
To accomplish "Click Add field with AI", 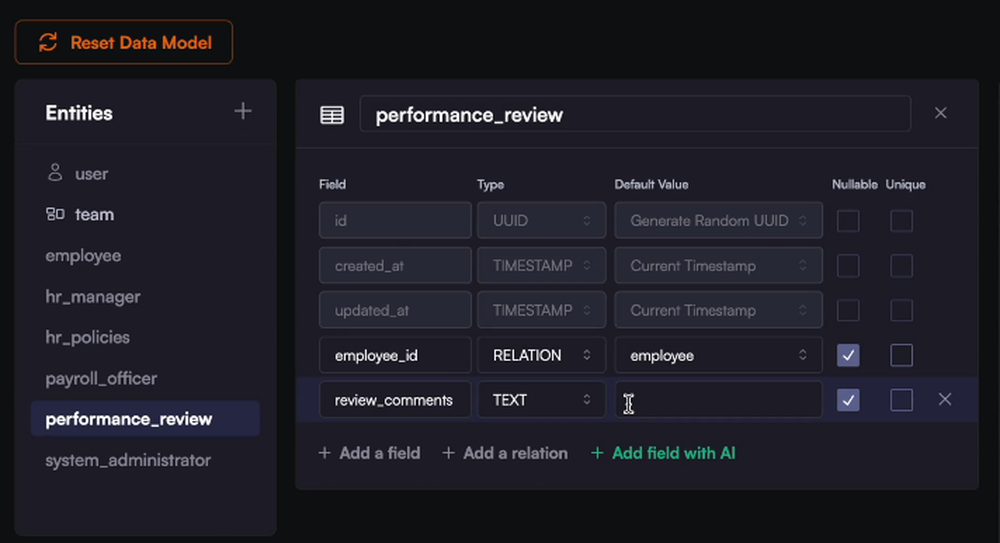I will click(663, 453).
